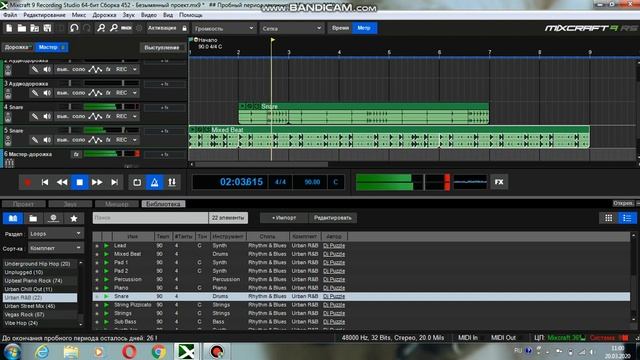Undo the last action with the curved arrow icon
This screenshot has height=360, width=640.
[73, 28]
